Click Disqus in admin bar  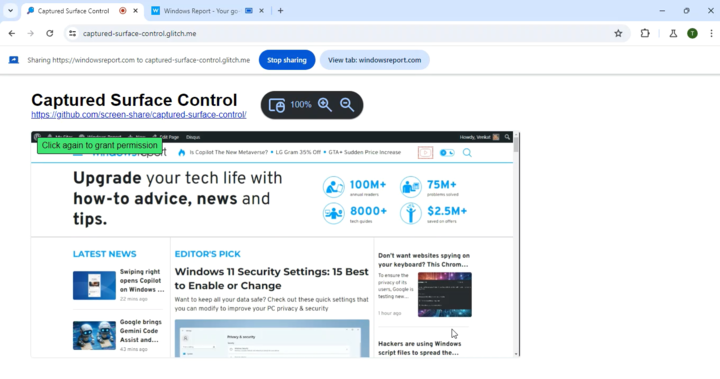(x=193, y=137)
